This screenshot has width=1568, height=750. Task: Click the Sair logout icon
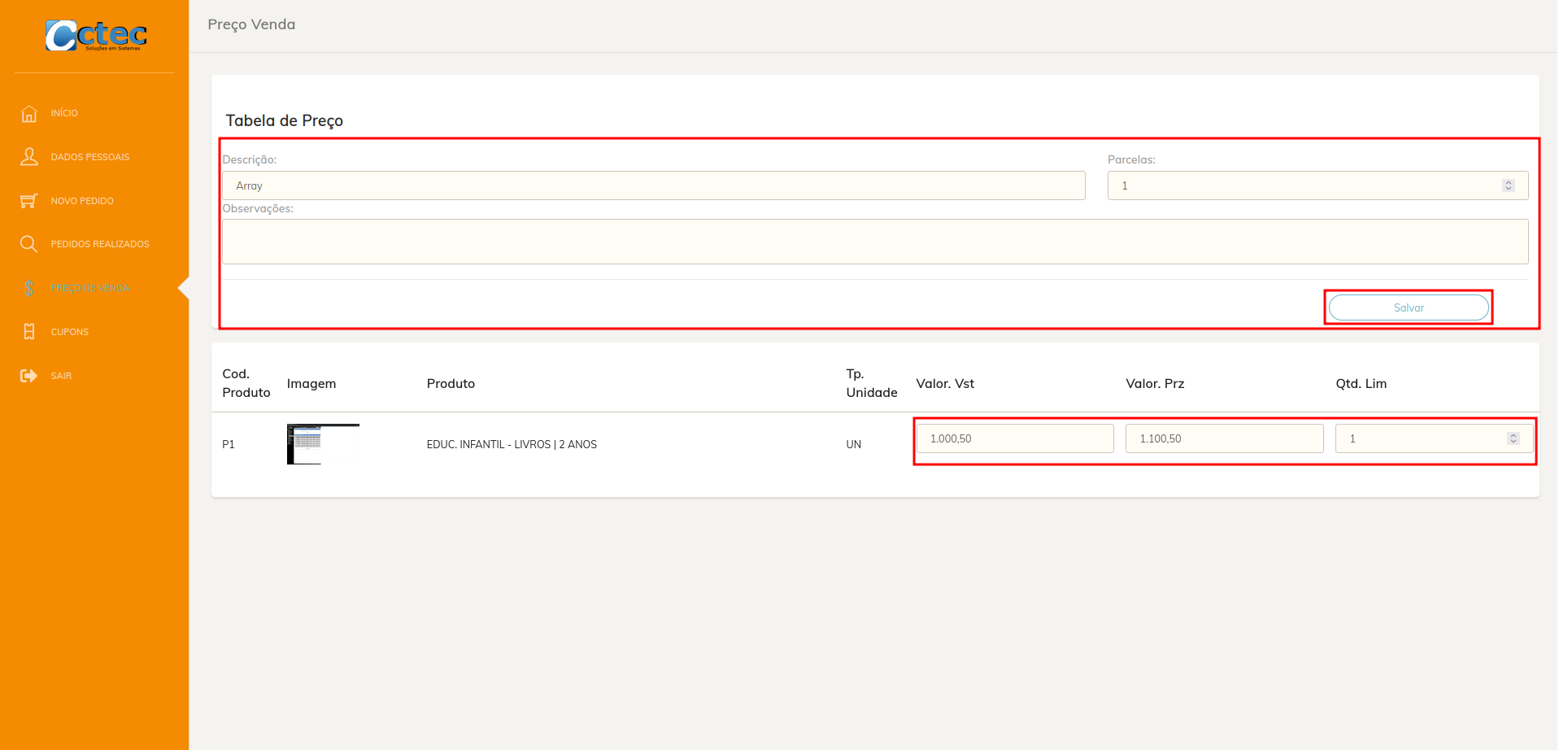[29, 376]
